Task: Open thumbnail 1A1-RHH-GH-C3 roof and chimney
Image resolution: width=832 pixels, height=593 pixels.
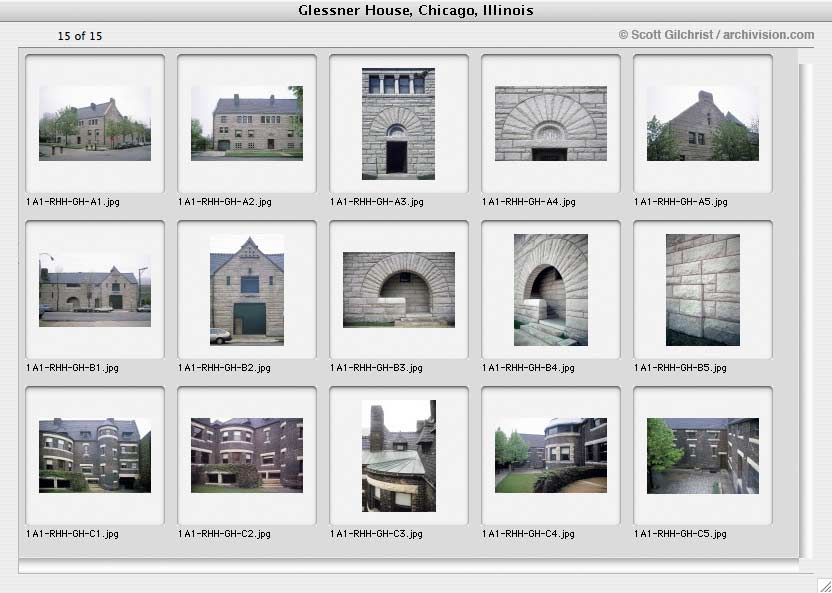Action: click(x=398, y=456)
